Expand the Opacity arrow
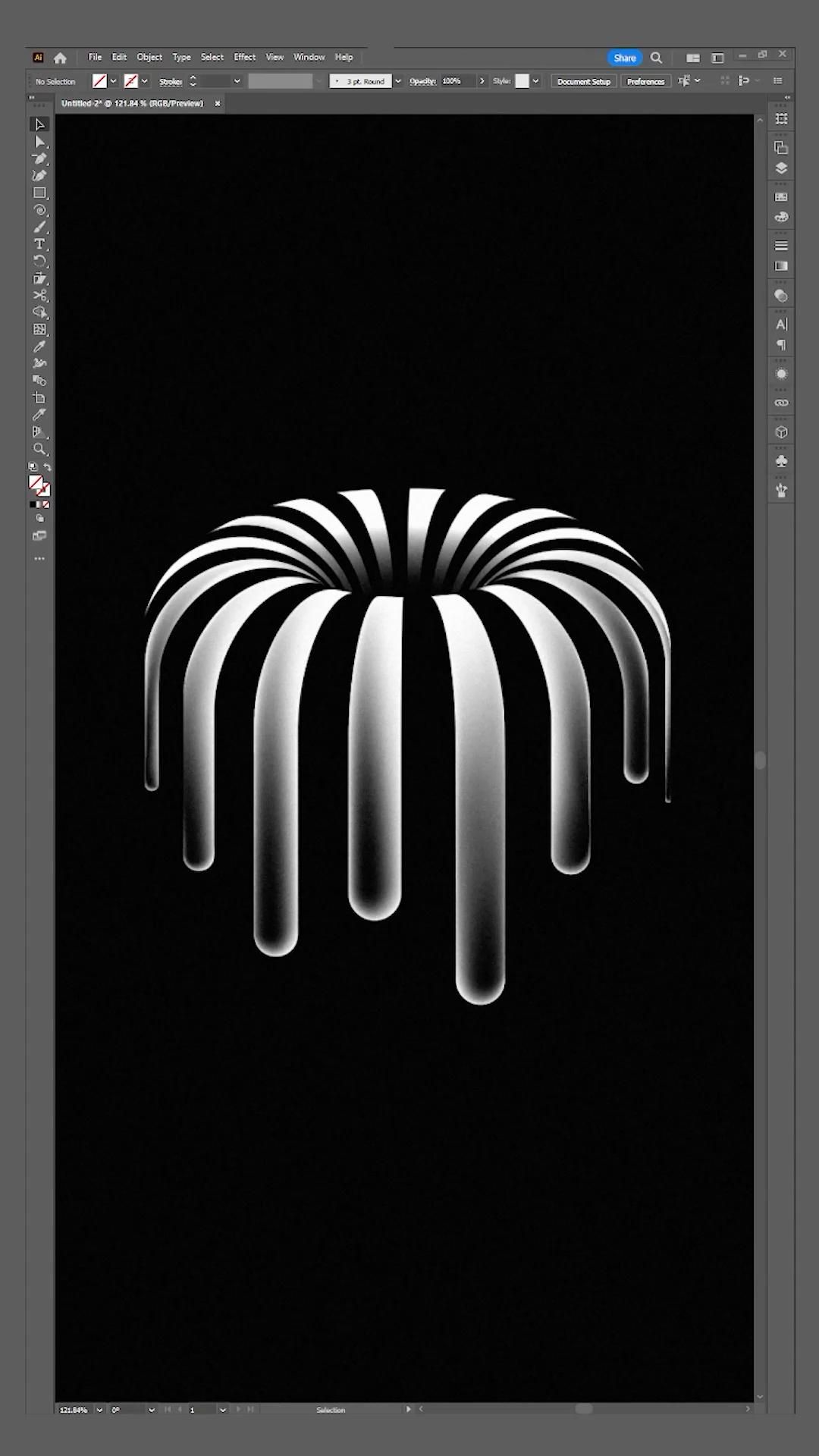This screenshot has width=819, height=1456. point(482,81)
